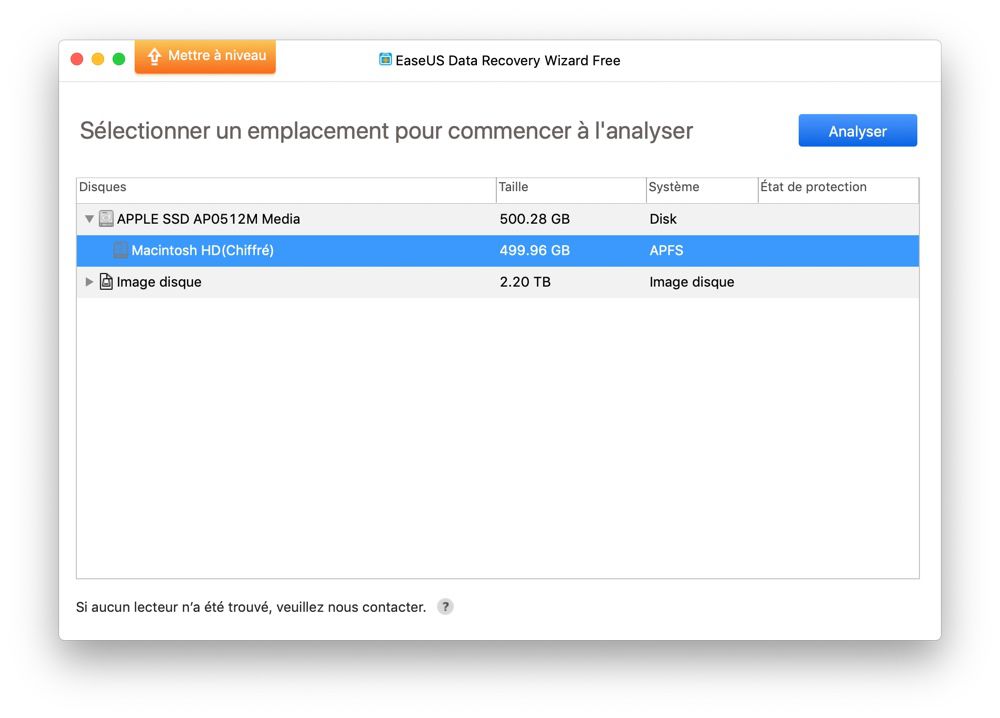This screenshot has height=718, width=1000.
Task: Collapse the APPLE SSD AP0512M Media disk
Action: [x=89, y=219]
